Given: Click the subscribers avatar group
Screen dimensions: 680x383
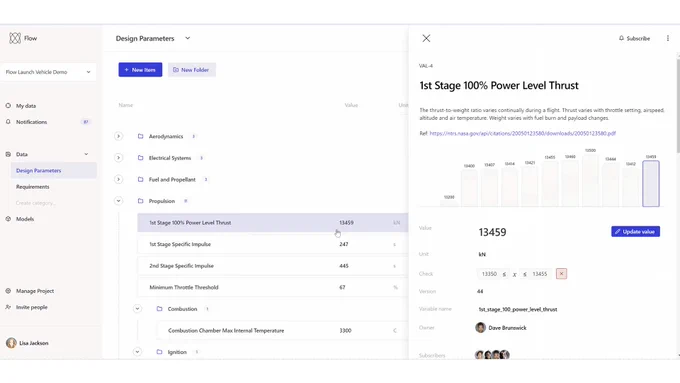Looking at the screenshot, I should point(492,355).
